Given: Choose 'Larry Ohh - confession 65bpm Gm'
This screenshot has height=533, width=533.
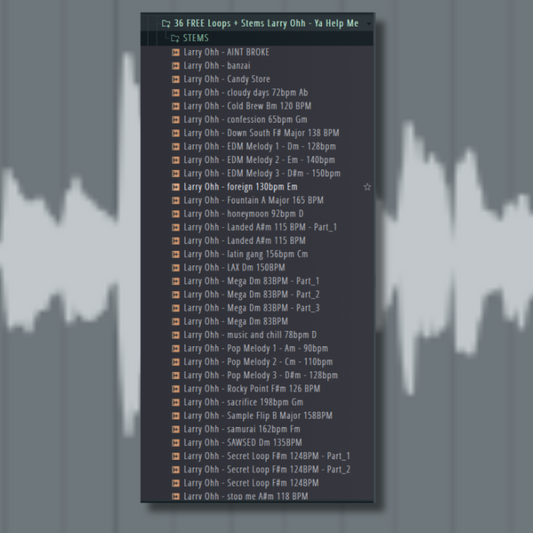Looking at the screenshot, I should point(245,120).
